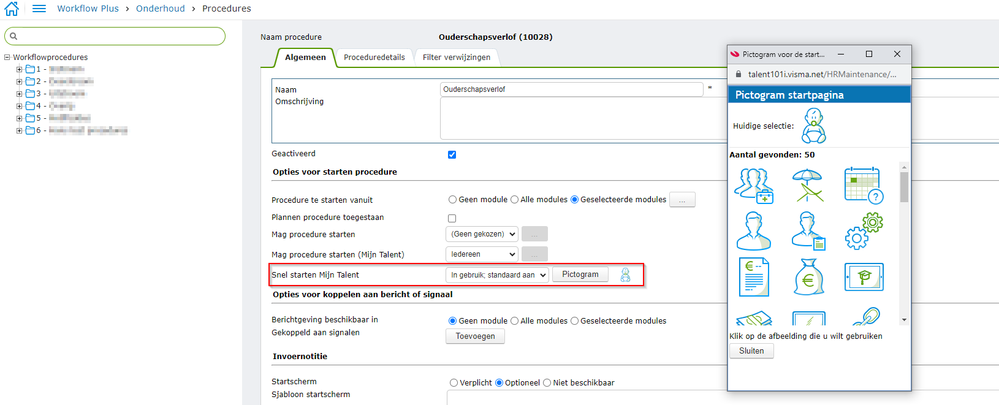
Task: Click the Sluiten button in popup
Action: tap(751, 351)
